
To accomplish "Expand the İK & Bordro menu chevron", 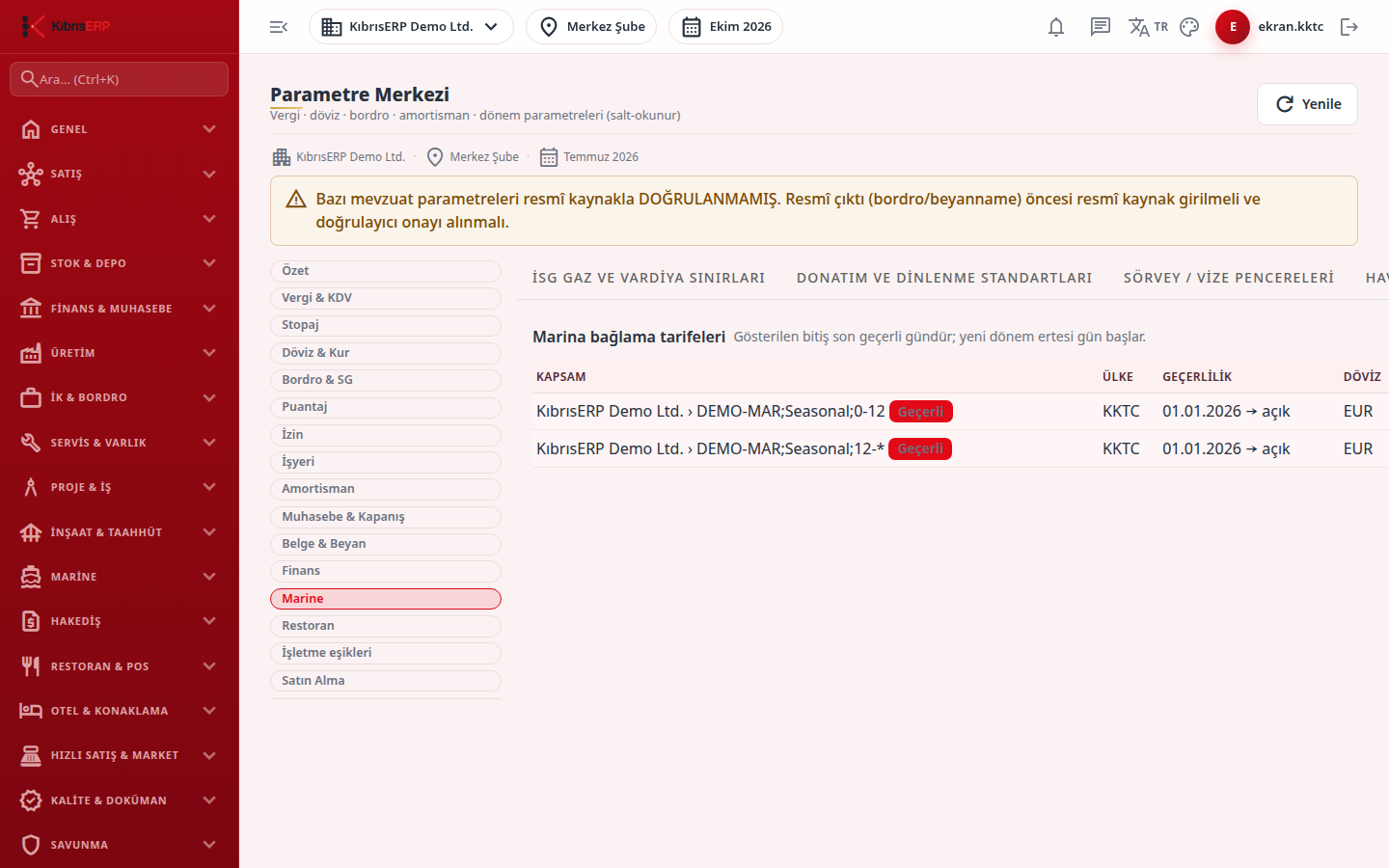I will (x=209, y=397).
